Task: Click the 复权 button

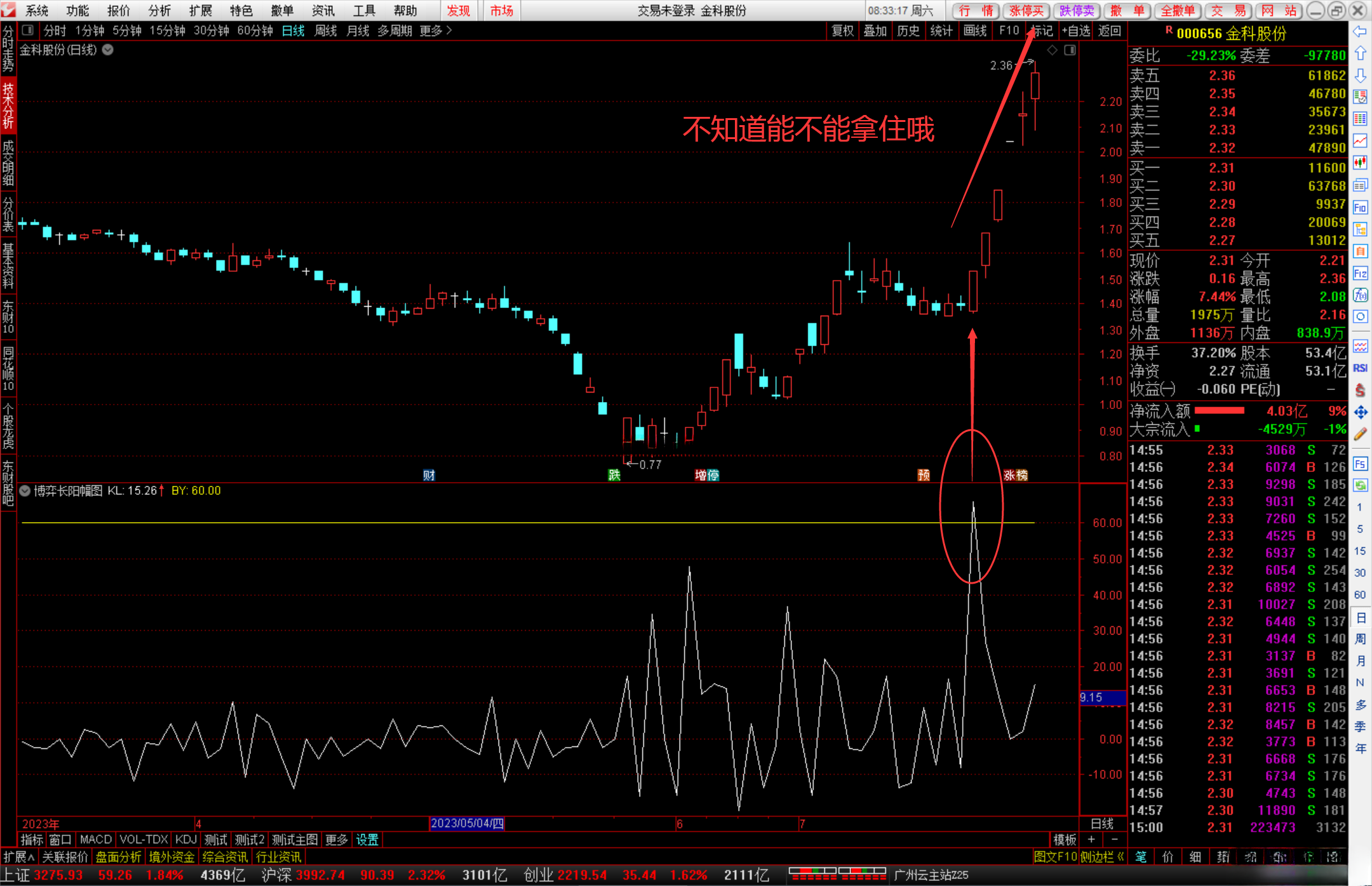Action: [843, 30]
